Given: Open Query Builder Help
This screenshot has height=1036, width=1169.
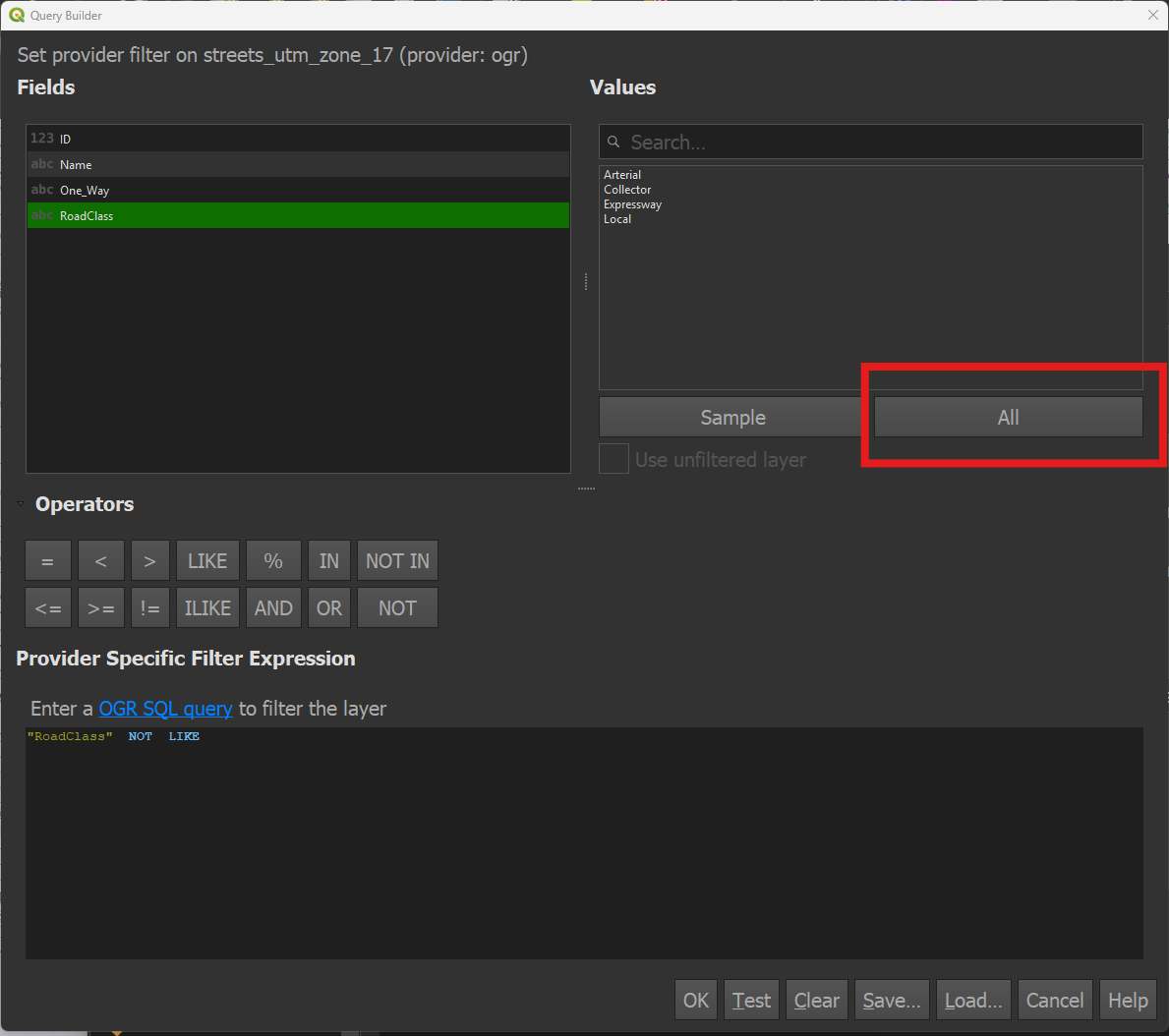Looking at the screenshot, I should point(1128,1001).
